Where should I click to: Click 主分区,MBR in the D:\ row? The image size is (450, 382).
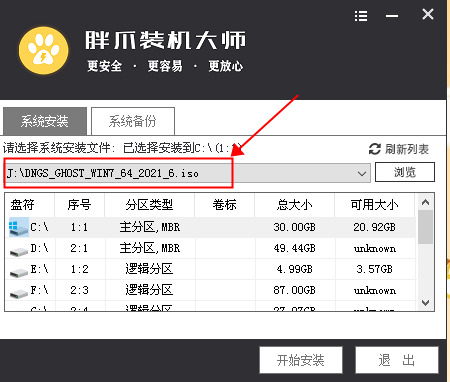(150, 249)
